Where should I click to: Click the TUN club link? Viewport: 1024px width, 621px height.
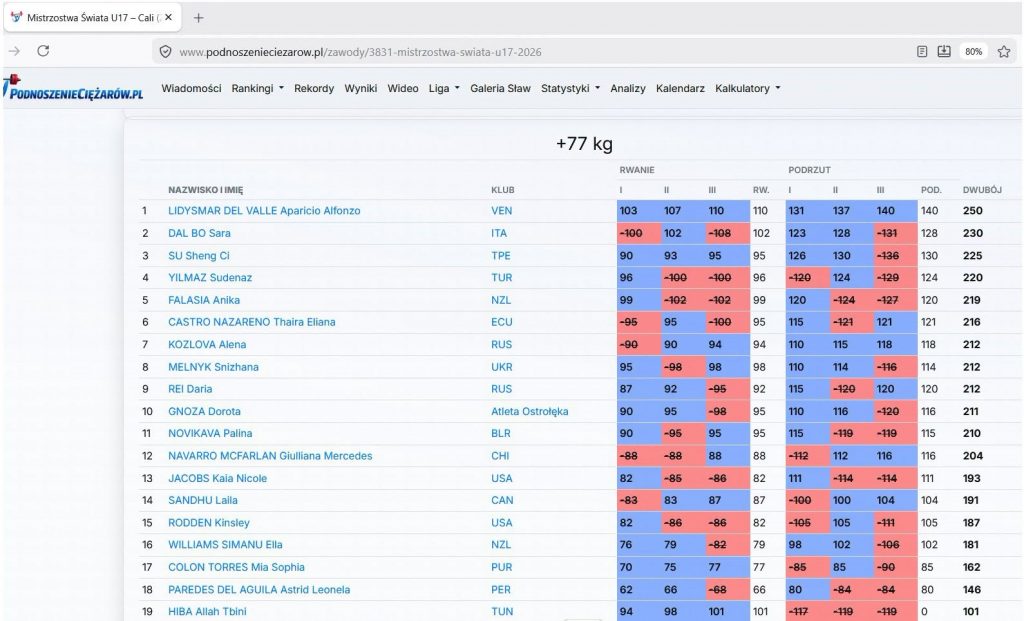click(502, 611)
